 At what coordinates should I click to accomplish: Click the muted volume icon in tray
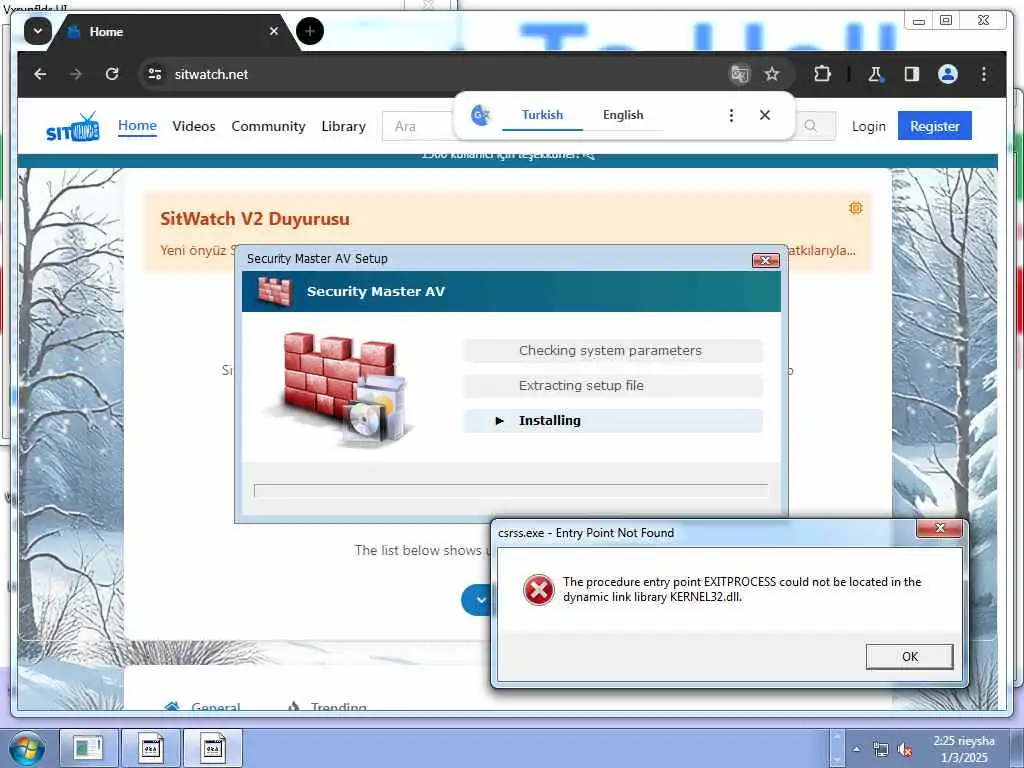(x=905, y=750)
